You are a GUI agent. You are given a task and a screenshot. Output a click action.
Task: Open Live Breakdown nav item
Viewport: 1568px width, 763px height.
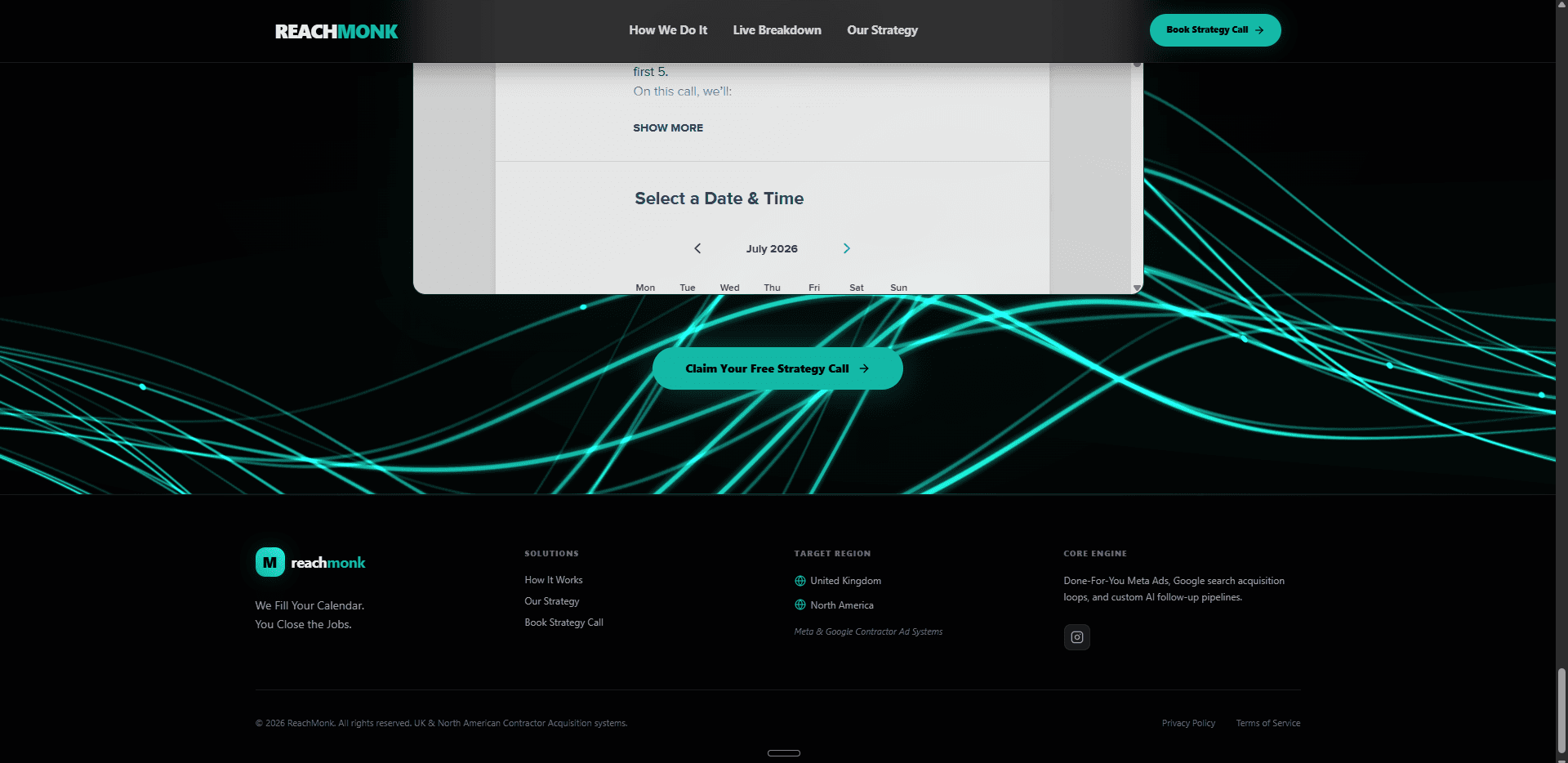[777, 30]
